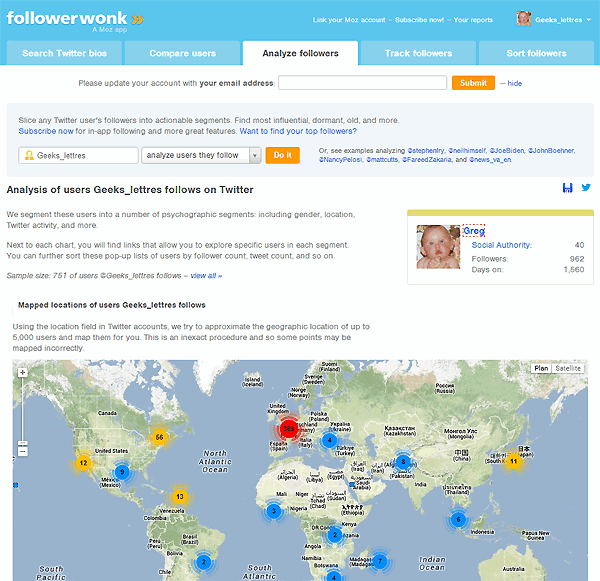Click the blue 2 cluster marker near Kenya

tap(335, 535)
